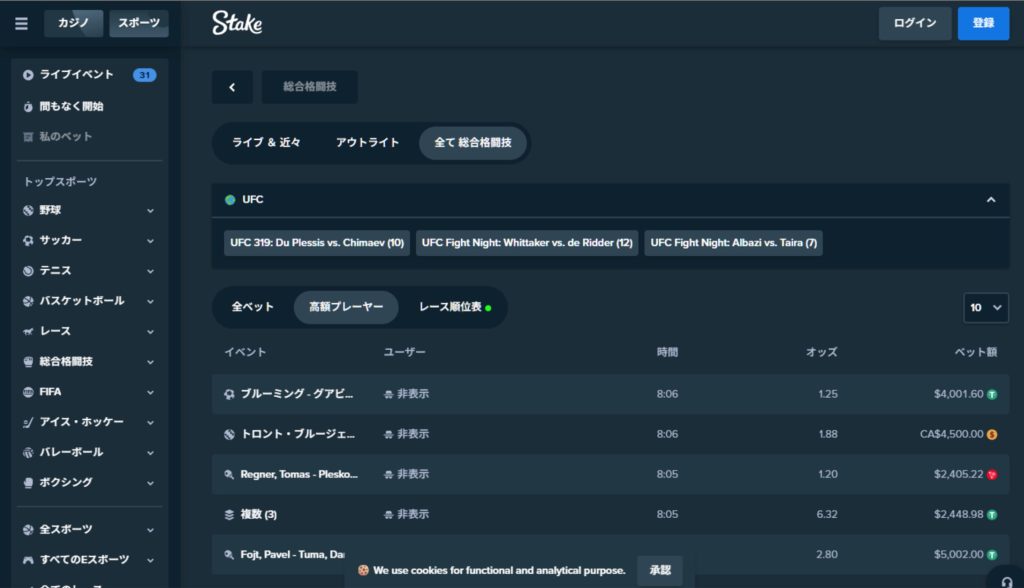The width and height of the screenshot is (1024, 588).
Task: Click the ログイン button
Action: tap(914, 24)
